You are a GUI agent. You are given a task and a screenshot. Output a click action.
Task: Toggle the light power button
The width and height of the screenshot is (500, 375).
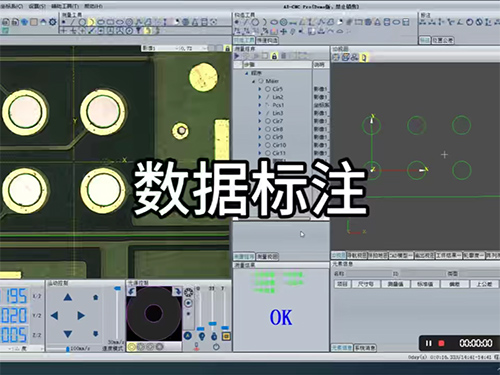[216, 347]
